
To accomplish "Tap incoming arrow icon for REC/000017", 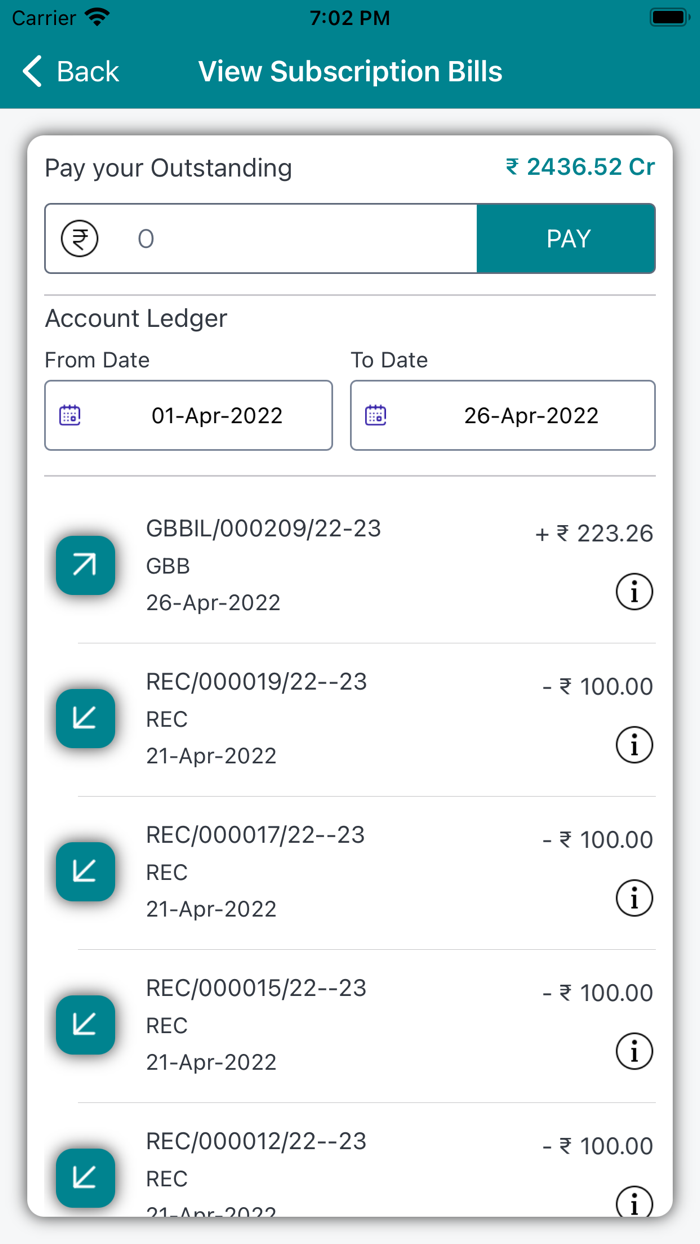I will click(85, 872).
